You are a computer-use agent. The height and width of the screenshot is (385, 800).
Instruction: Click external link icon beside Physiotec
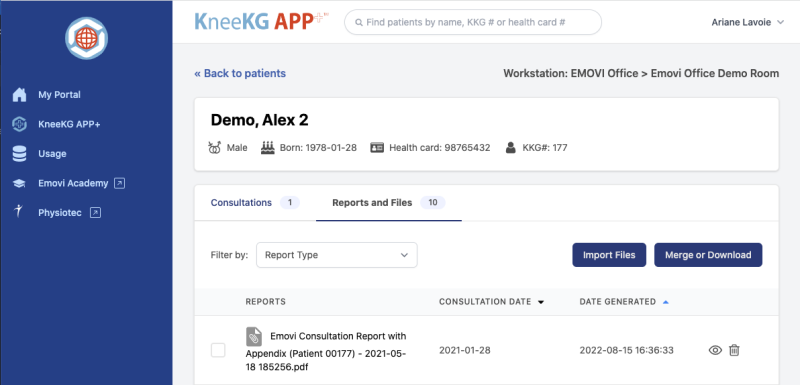pos(95,213)
